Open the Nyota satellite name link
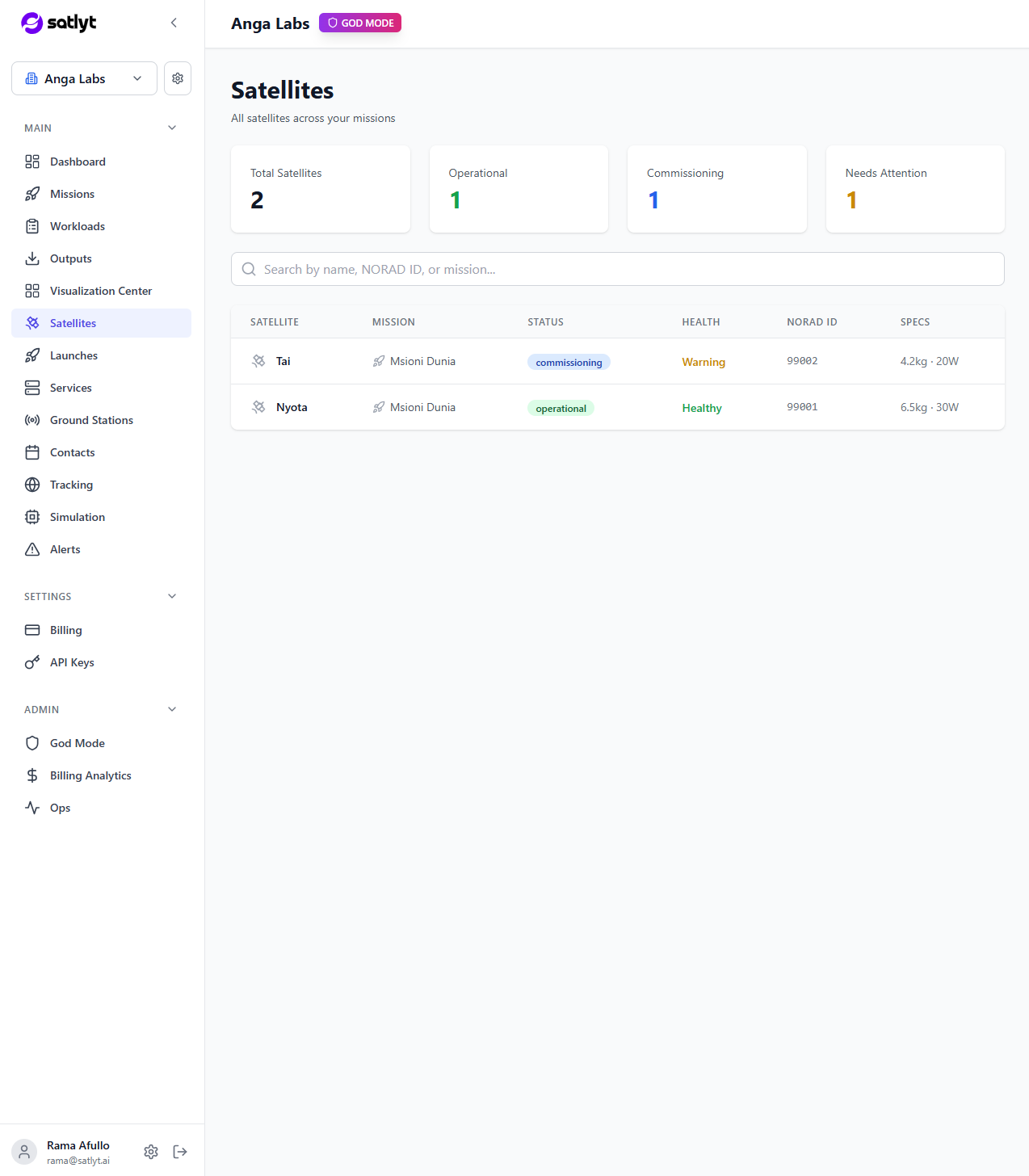The height and width of the screenshot is (1176, 1029). [292, 407]
